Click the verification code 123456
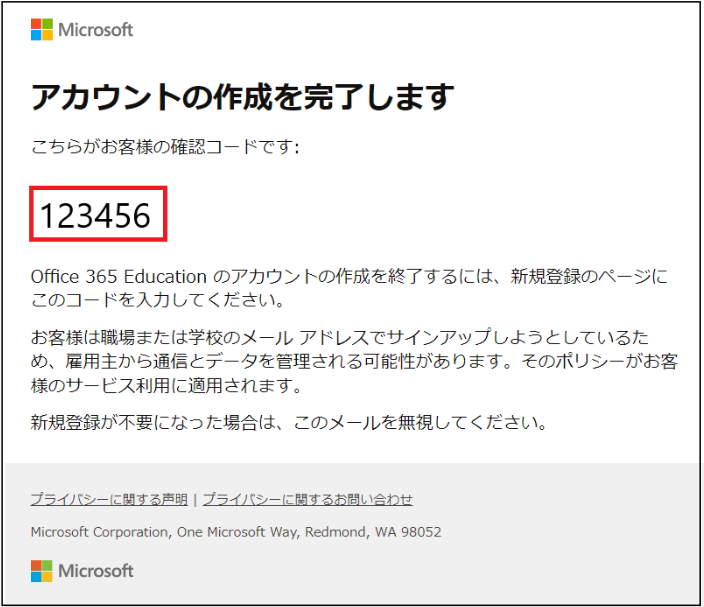 [96, 214]
